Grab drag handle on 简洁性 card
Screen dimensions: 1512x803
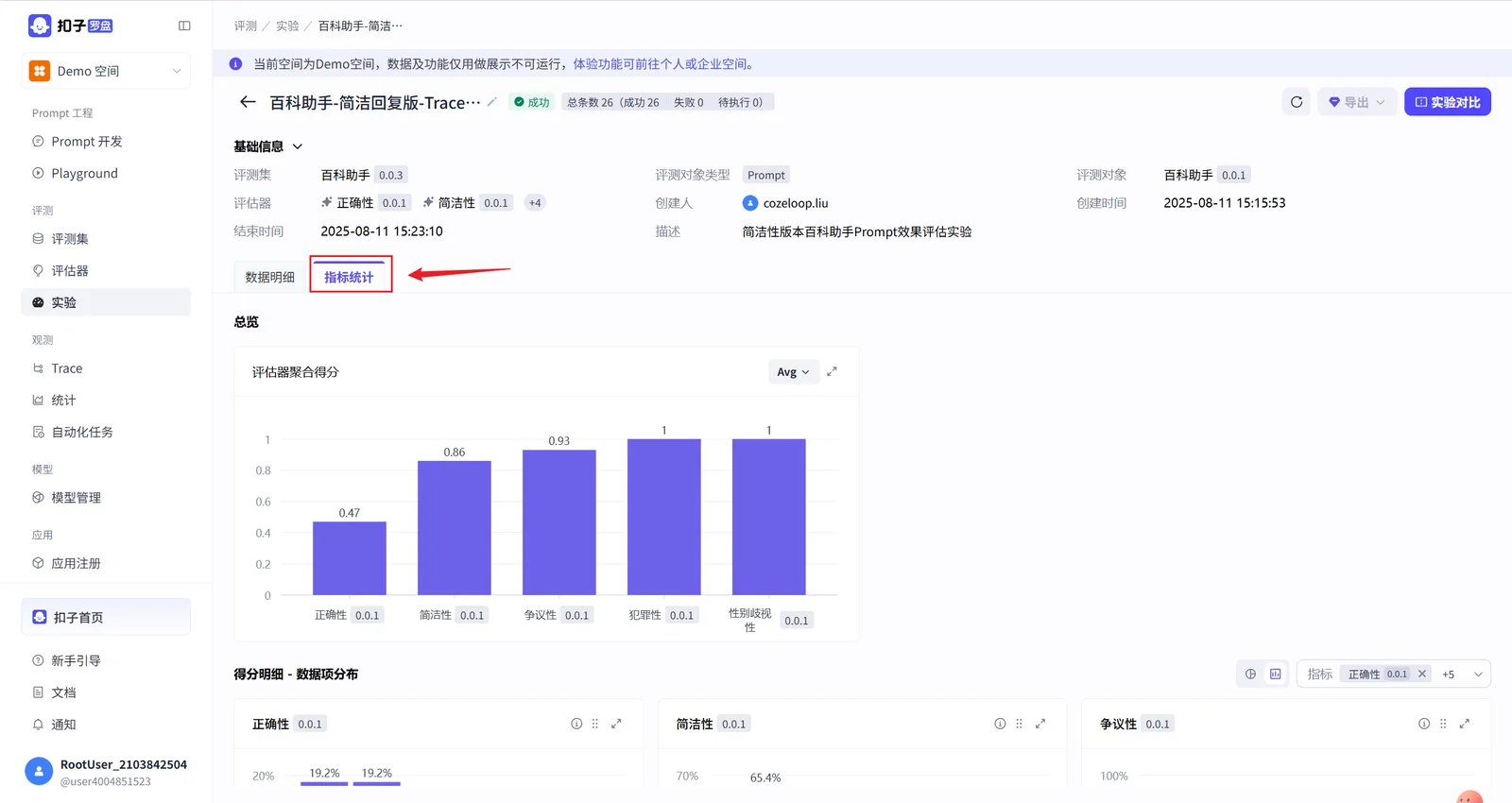tap(1019, 724)
